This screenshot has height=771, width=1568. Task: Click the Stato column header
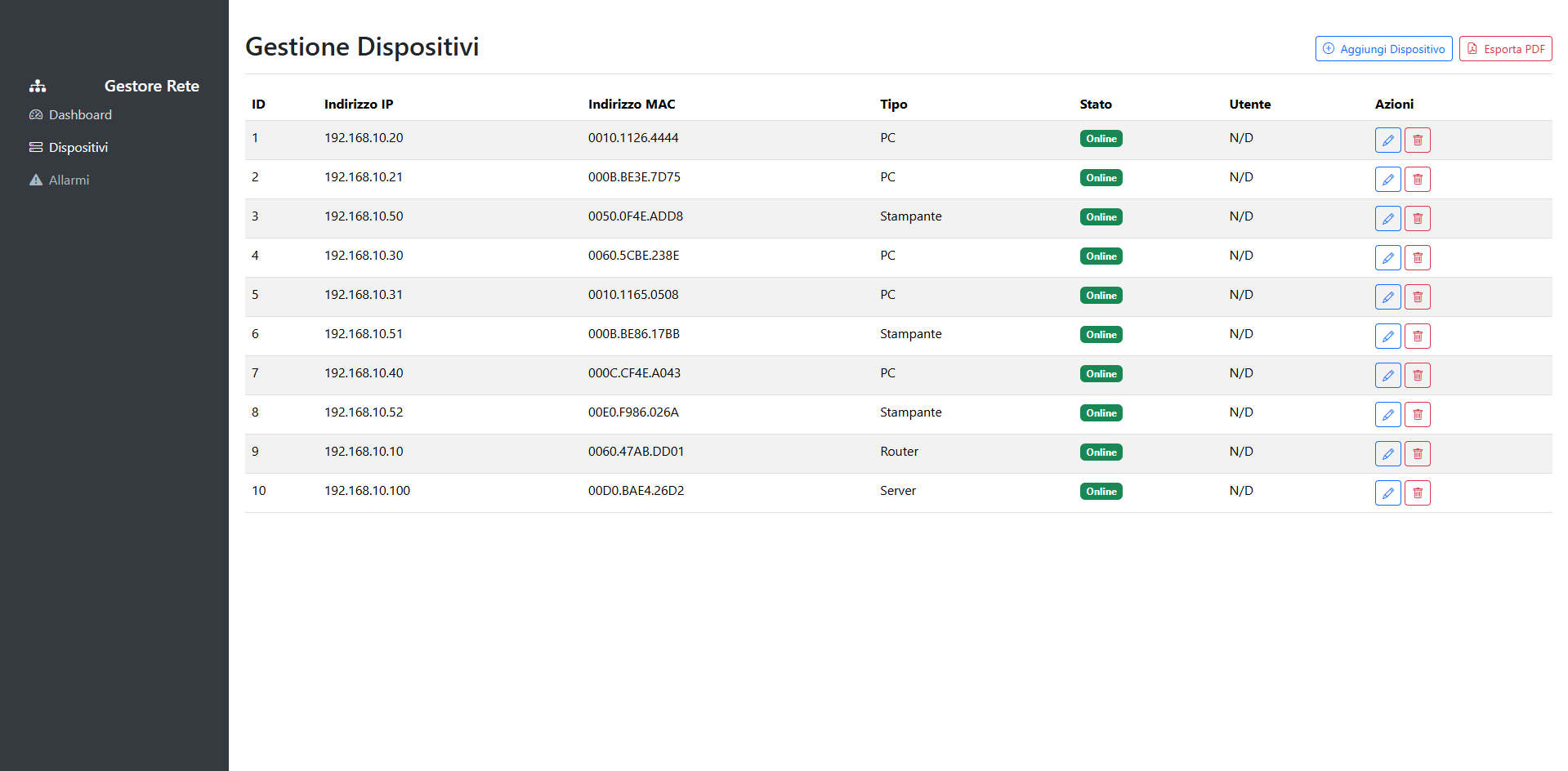click(1095, 105)
